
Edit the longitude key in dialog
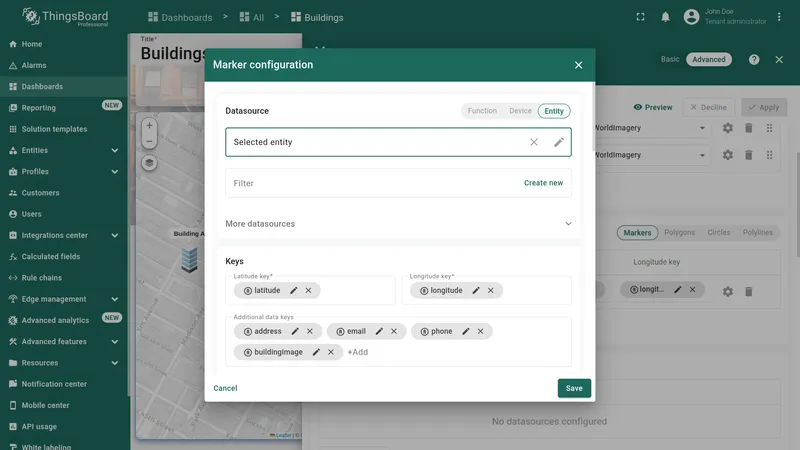click(x=476, y=290)
